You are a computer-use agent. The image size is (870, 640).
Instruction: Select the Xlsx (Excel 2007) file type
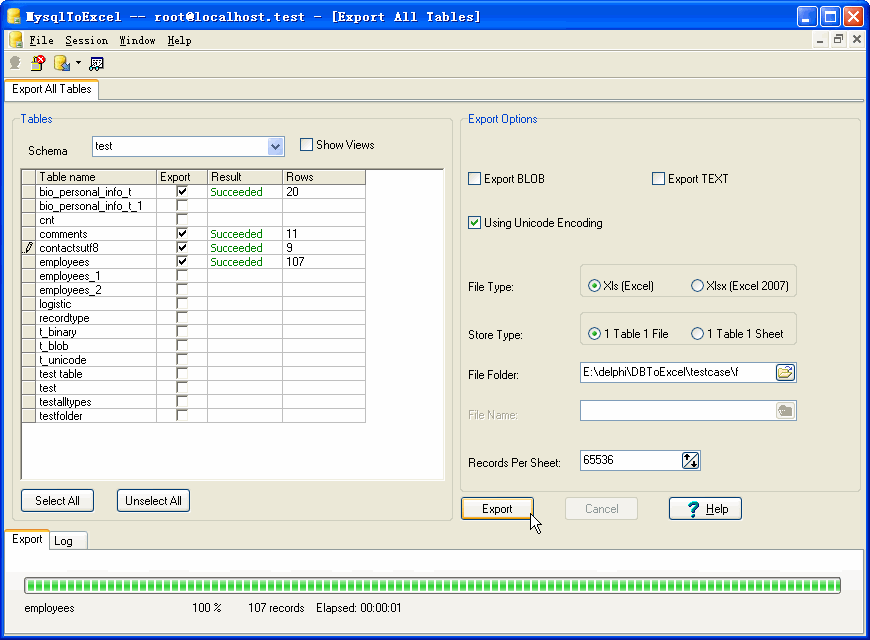(x=697, y=286)
